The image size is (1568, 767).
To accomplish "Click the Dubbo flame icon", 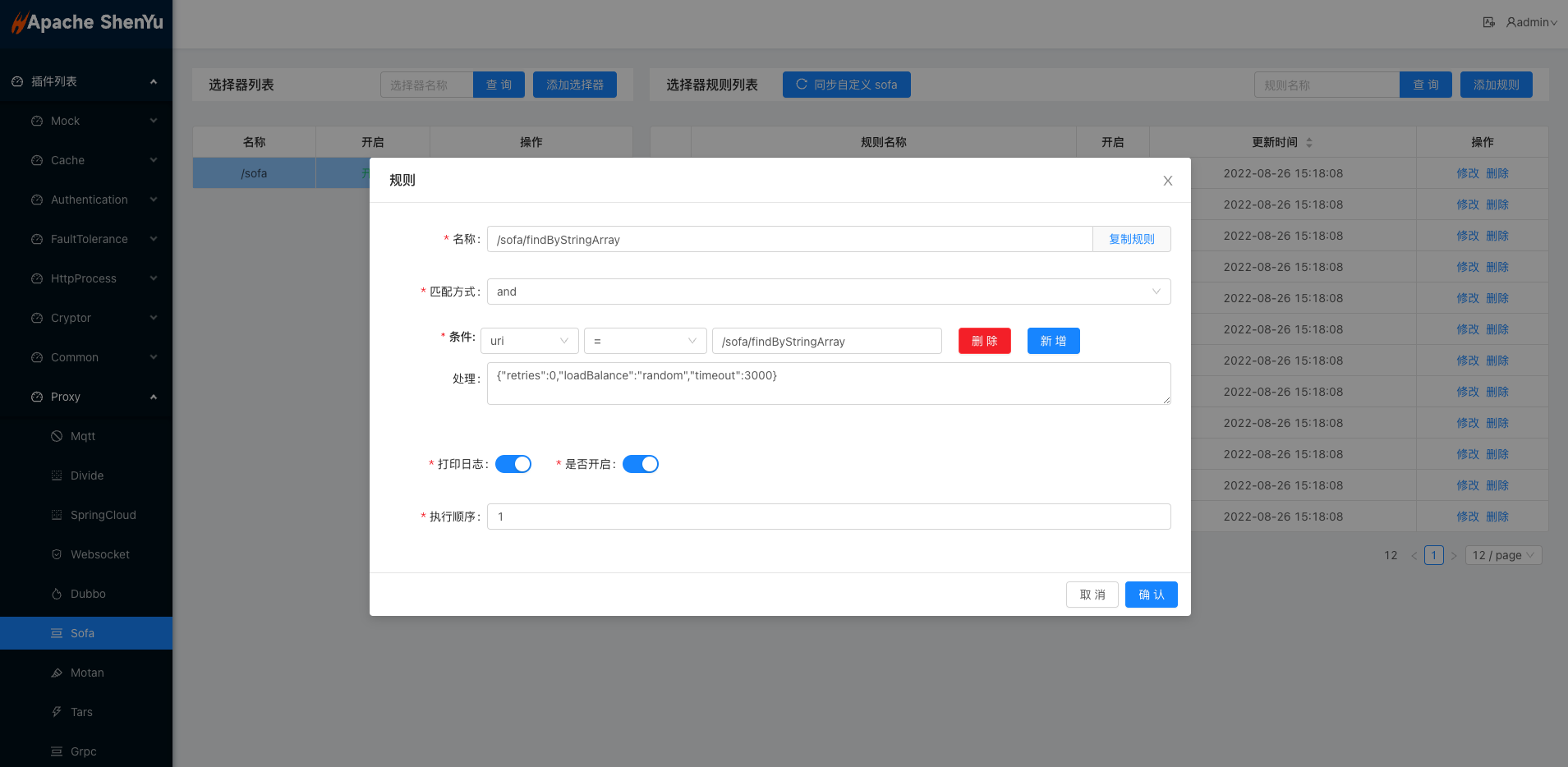I will 57,594.
